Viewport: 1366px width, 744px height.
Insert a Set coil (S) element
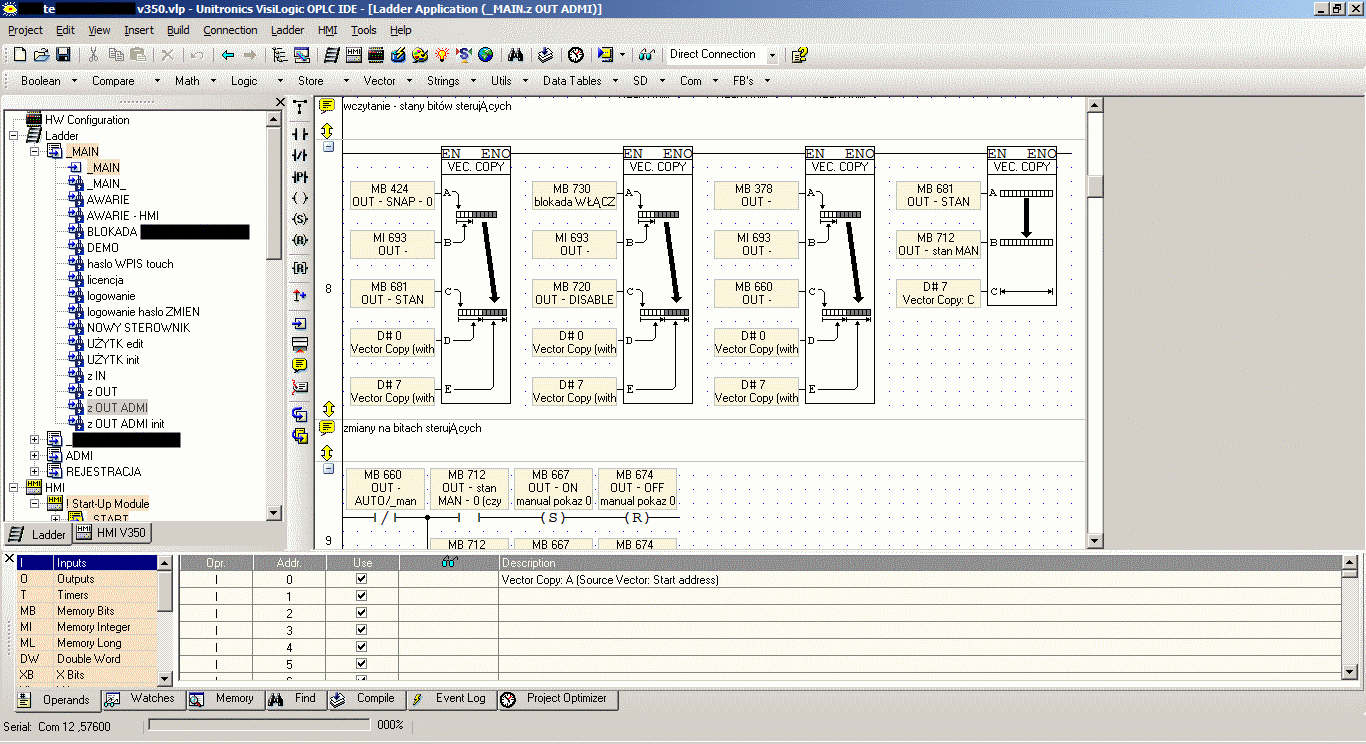point(299,219)
